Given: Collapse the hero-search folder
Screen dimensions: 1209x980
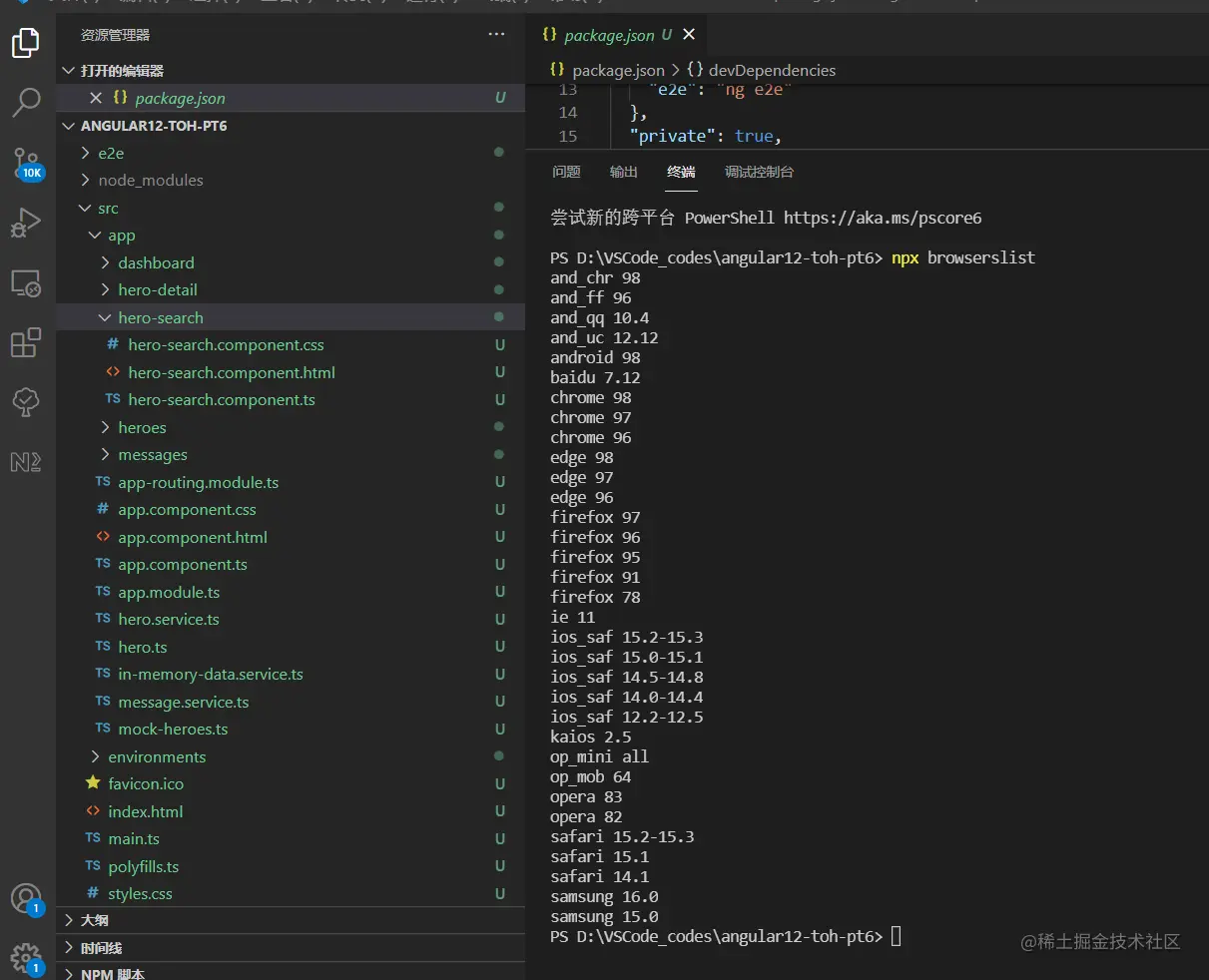Looking at the screenshot, I should [160, 317].
